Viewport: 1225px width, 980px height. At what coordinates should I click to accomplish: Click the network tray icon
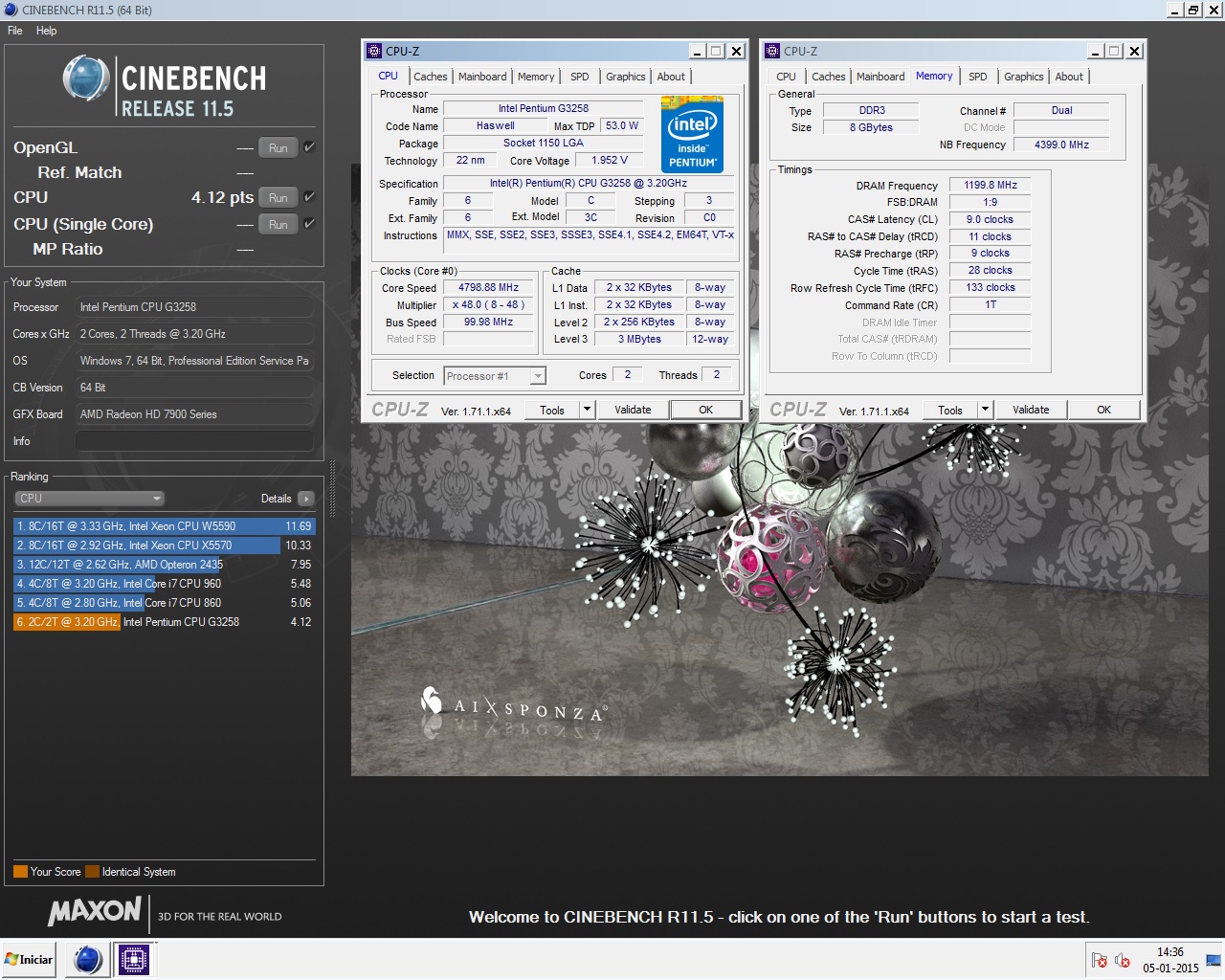click(1213, 960)
